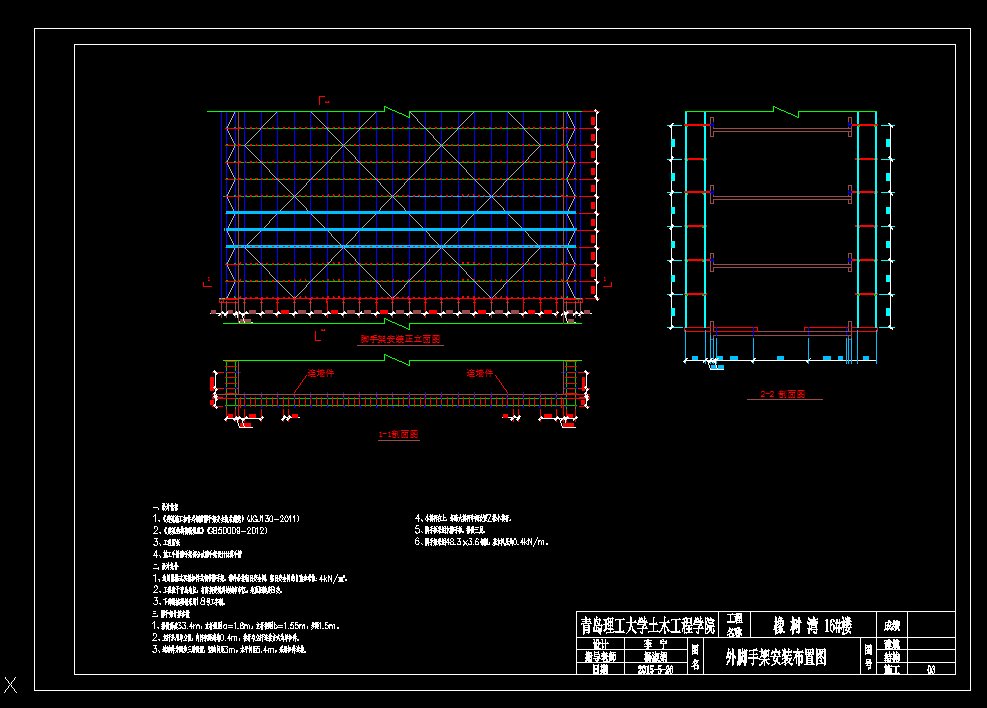Click the date value 2015-5-20
The width and height of the screenshot is (987, 708).
tap(655, 670)
